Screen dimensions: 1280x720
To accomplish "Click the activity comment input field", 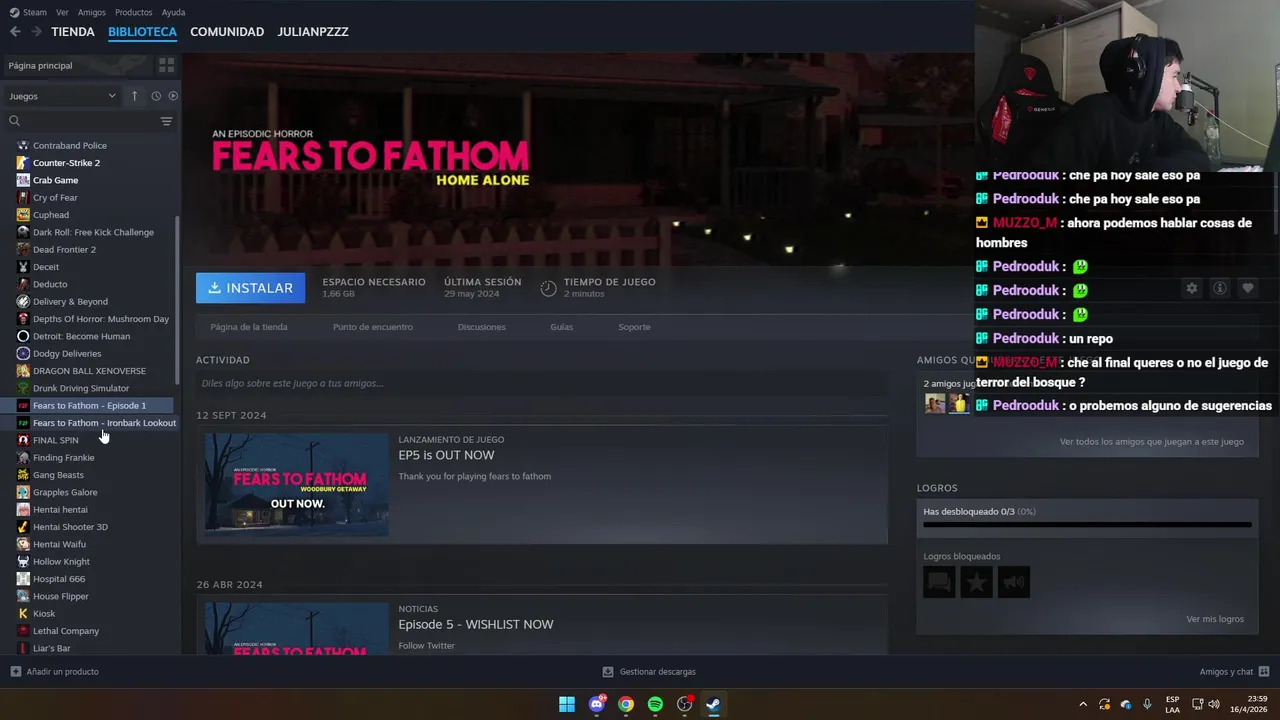I will [x=542, y=383].
